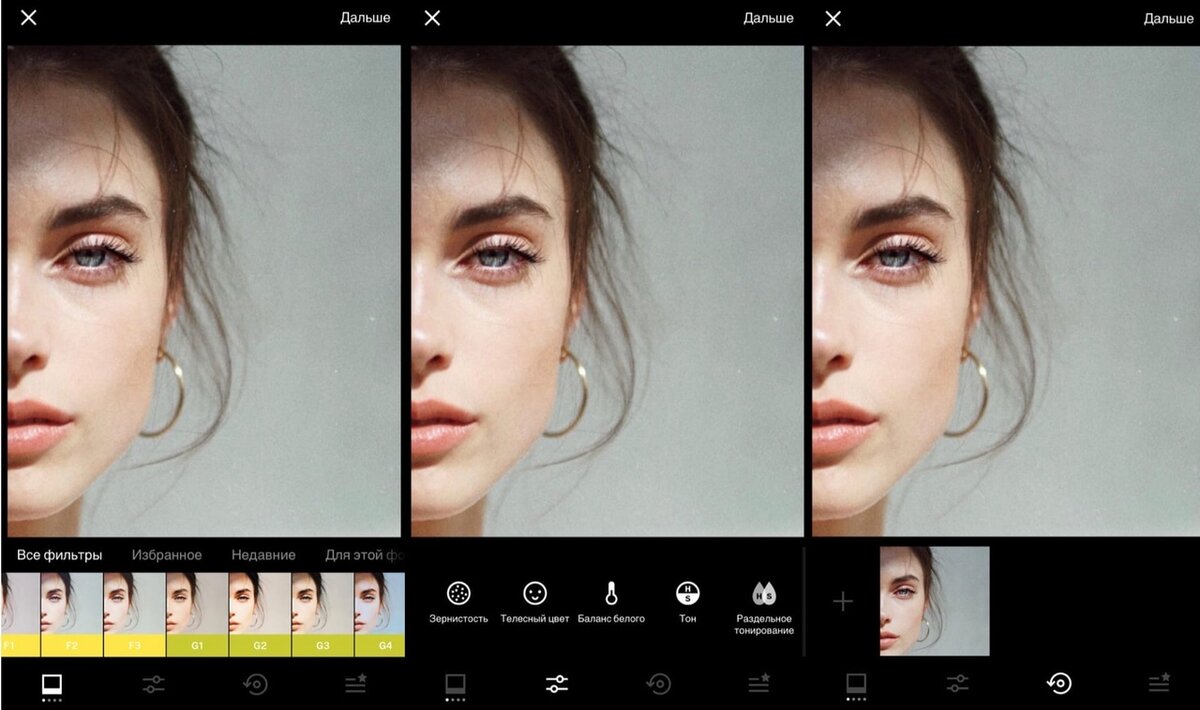Switch to Избранное filters tab

(166, 555)
